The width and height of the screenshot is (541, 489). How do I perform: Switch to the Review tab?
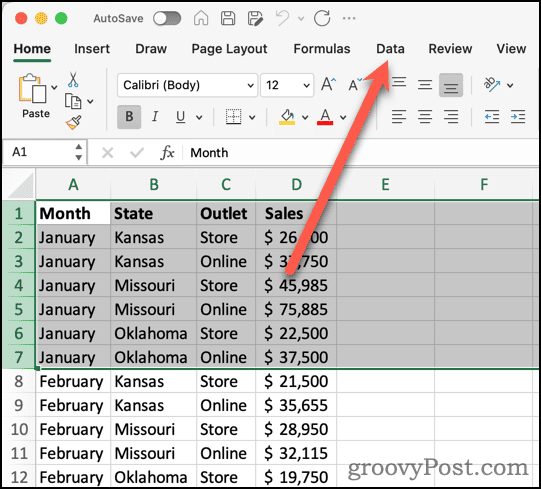[450, 49]
